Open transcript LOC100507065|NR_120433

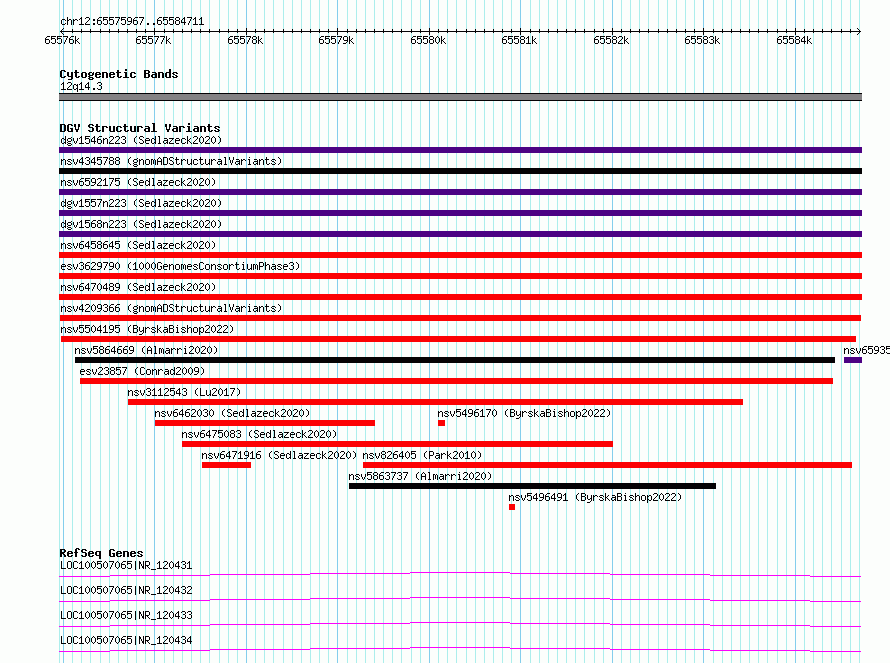126,615
